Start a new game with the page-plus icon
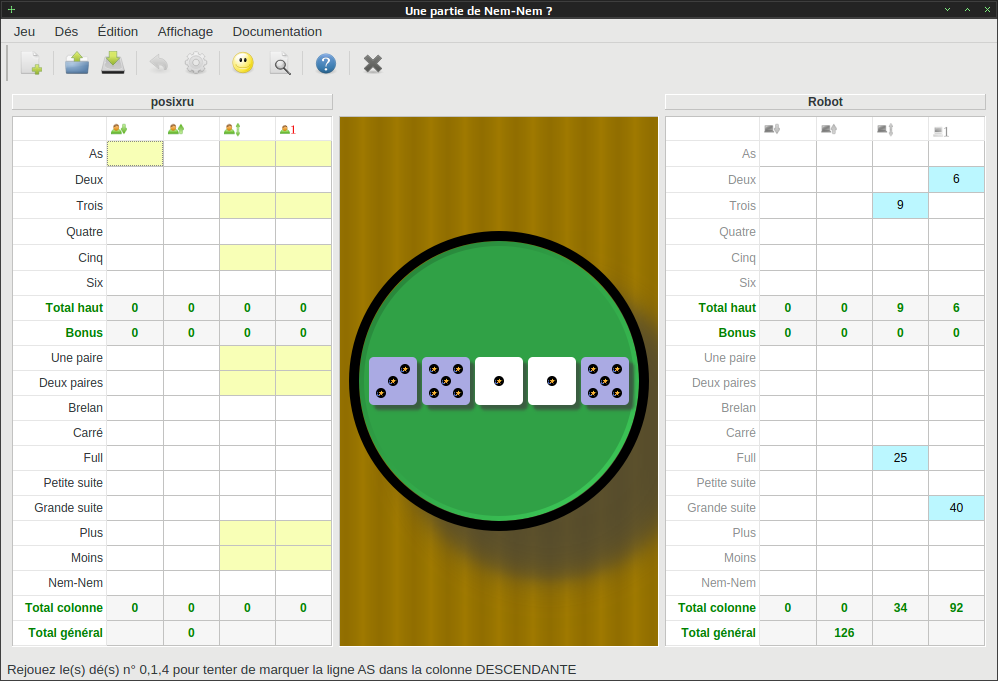The height and width of the screenshot is (681, 998). pyautogui.click(x=31, y=64)
